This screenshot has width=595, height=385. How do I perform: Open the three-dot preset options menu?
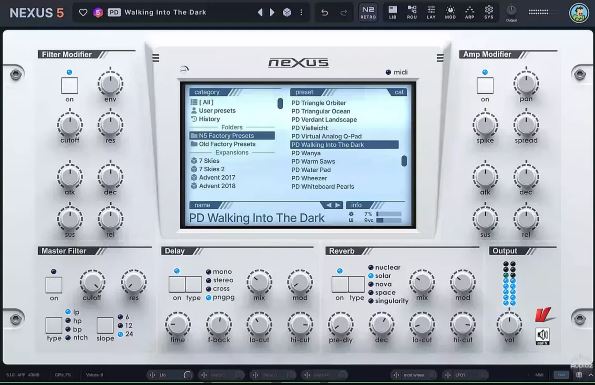click(x=301, y=13)
